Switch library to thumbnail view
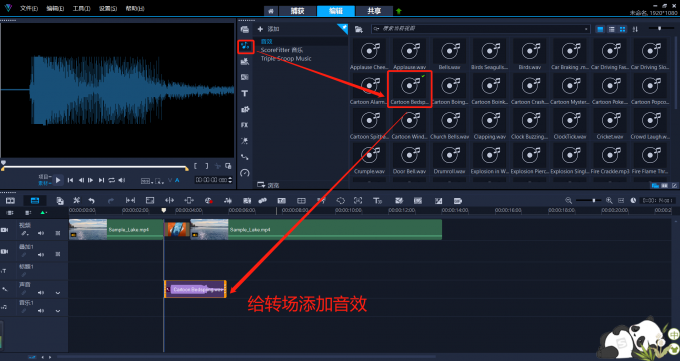 [x=623, y=29]
